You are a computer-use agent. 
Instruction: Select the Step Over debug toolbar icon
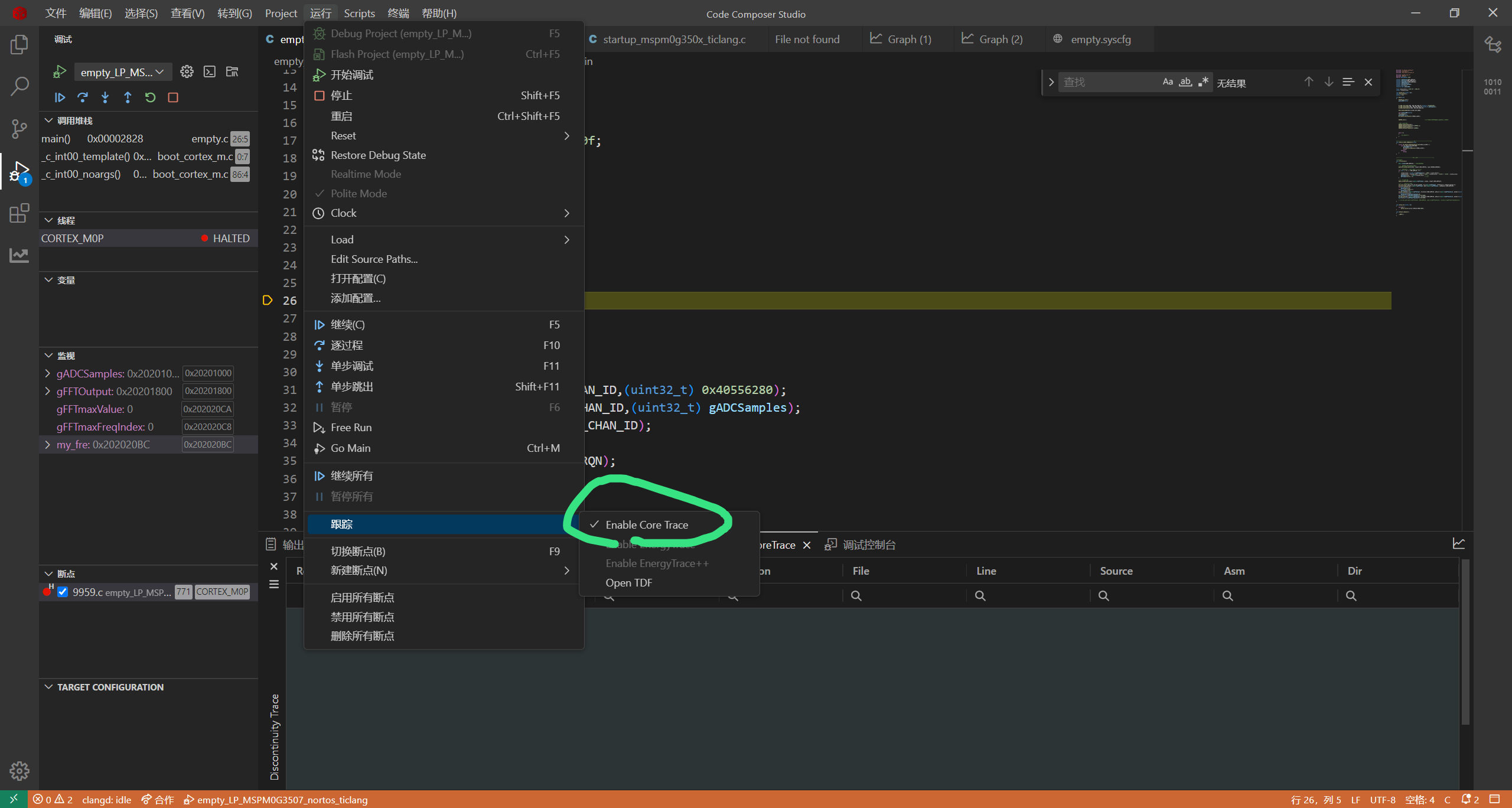click(x=82, y=97)
